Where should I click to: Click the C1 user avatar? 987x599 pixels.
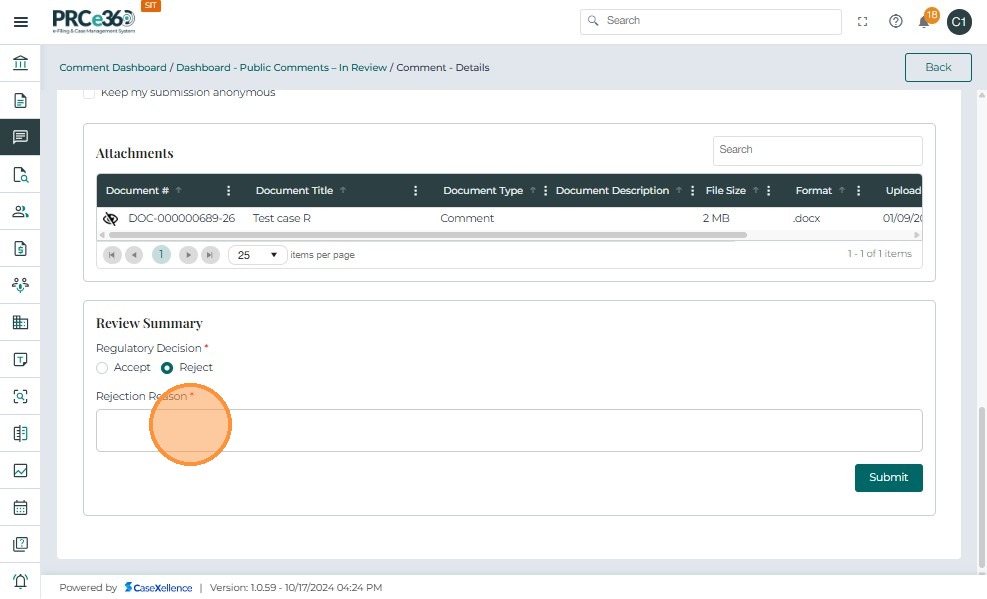pyautogui.click(x=958, y=22)
